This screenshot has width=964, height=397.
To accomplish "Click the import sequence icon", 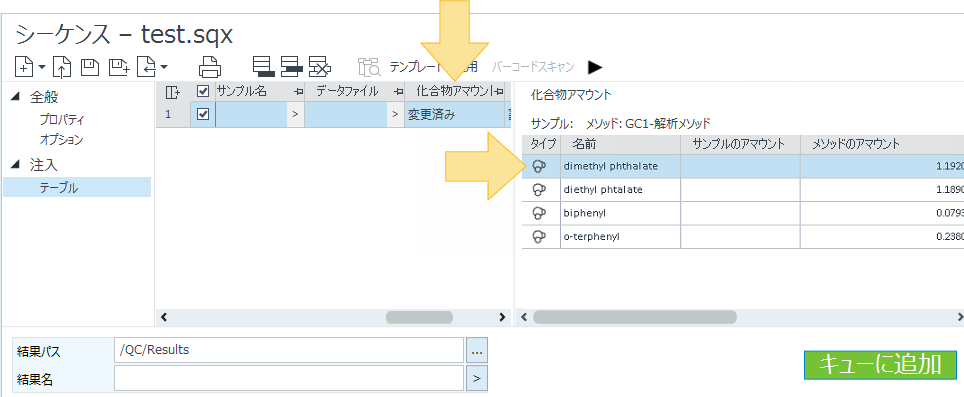I will click(146, 67).
